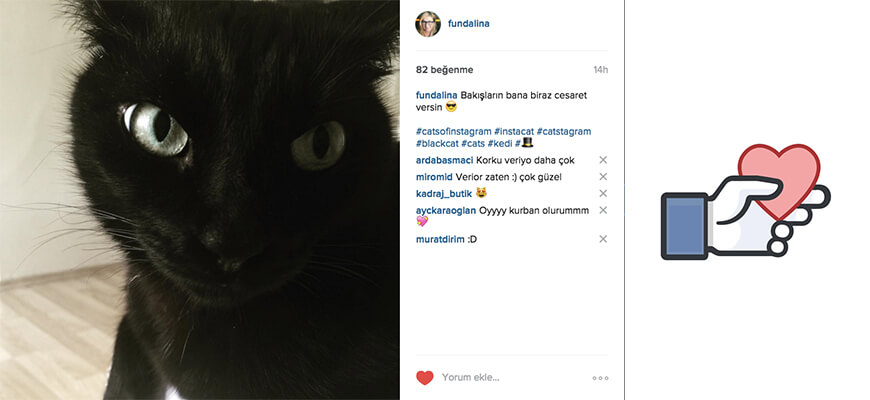
Task: Open the #catsofinstagram hashtag
Action: (x=453, y=131)
